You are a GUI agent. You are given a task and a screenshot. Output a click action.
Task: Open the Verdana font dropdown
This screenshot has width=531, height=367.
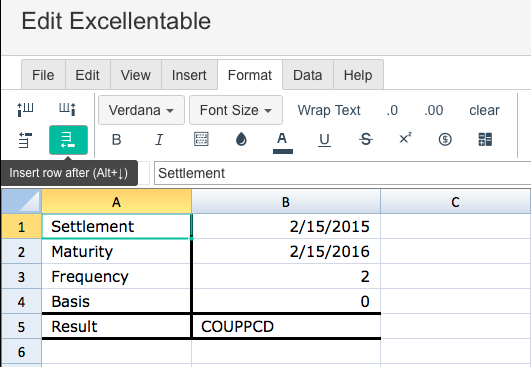click(x=141, y=110)
